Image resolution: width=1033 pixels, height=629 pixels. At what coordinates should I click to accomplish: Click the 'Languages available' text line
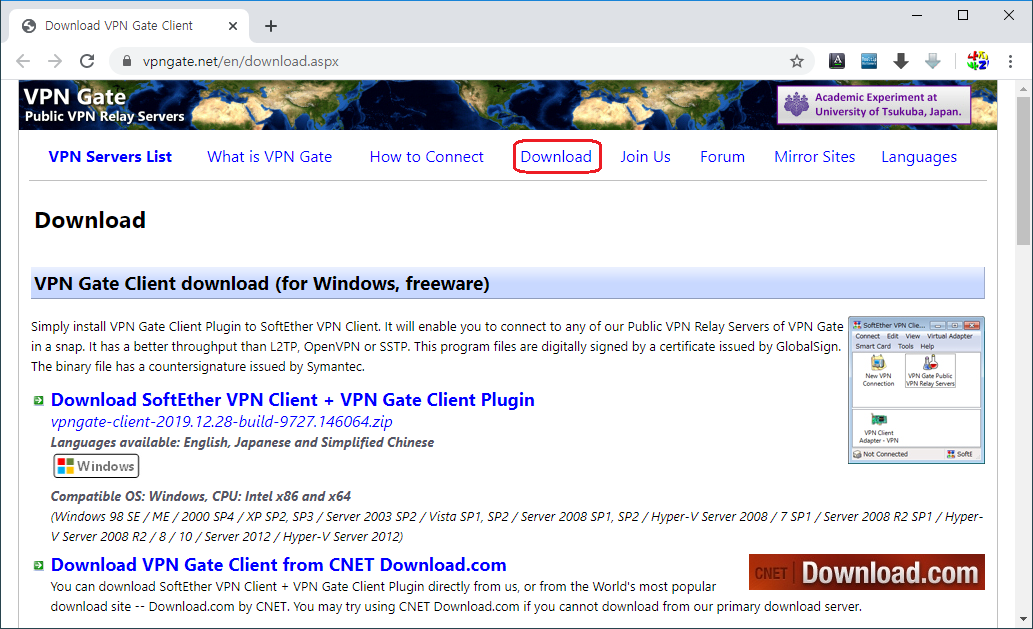coord(242,443)
